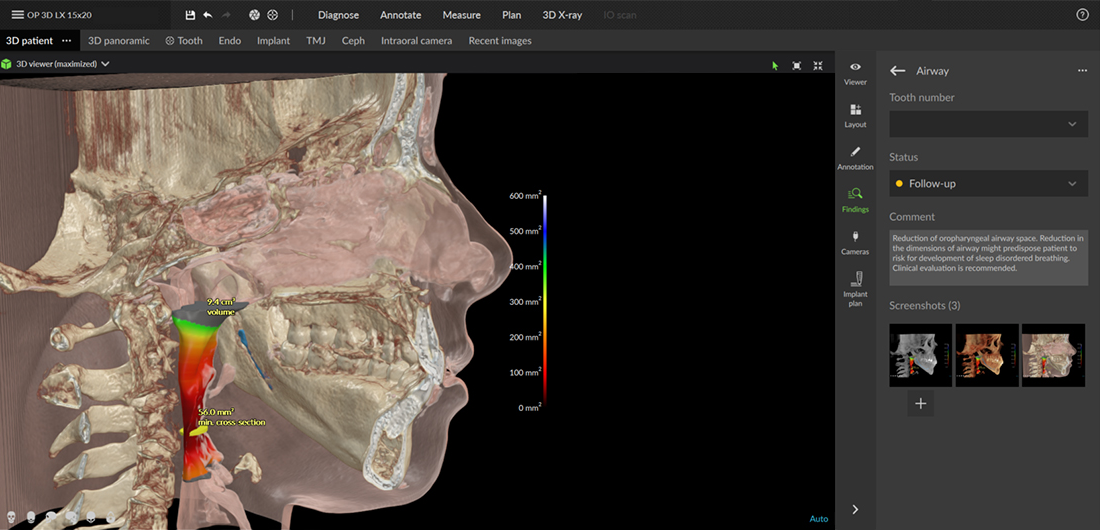Open the Cameras sidebar panel
Viewport: 1100px width, 530px height.
click(x=855, y=241)
